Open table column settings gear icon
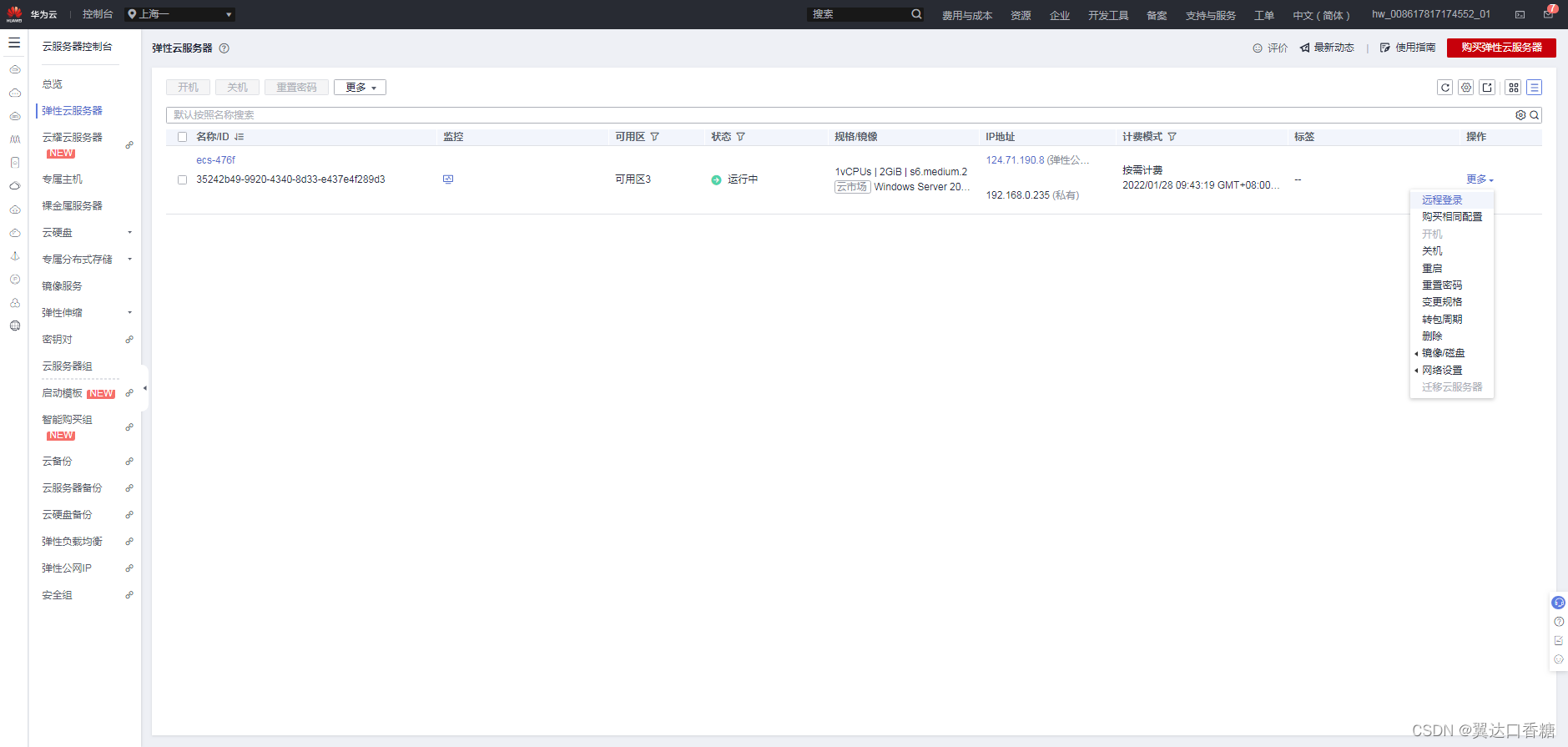 click(1466, 88)
